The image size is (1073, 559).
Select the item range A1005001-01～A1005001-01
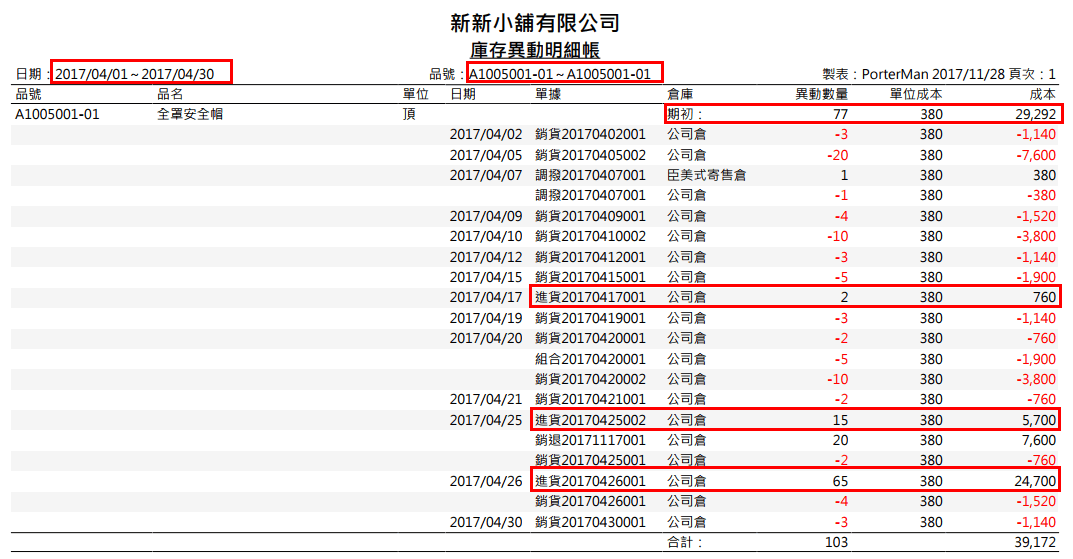[560, 74]
